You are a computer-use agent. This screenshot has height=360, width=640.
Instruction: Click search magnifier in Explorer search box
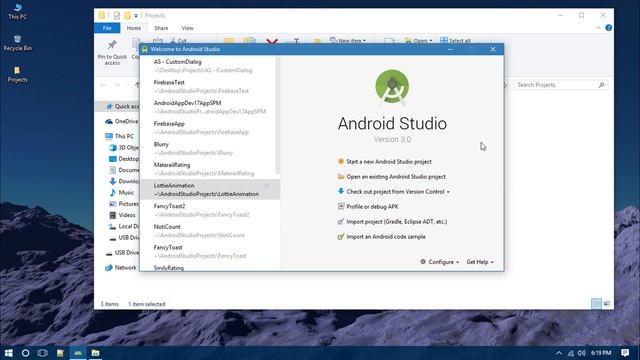[601, 85]
